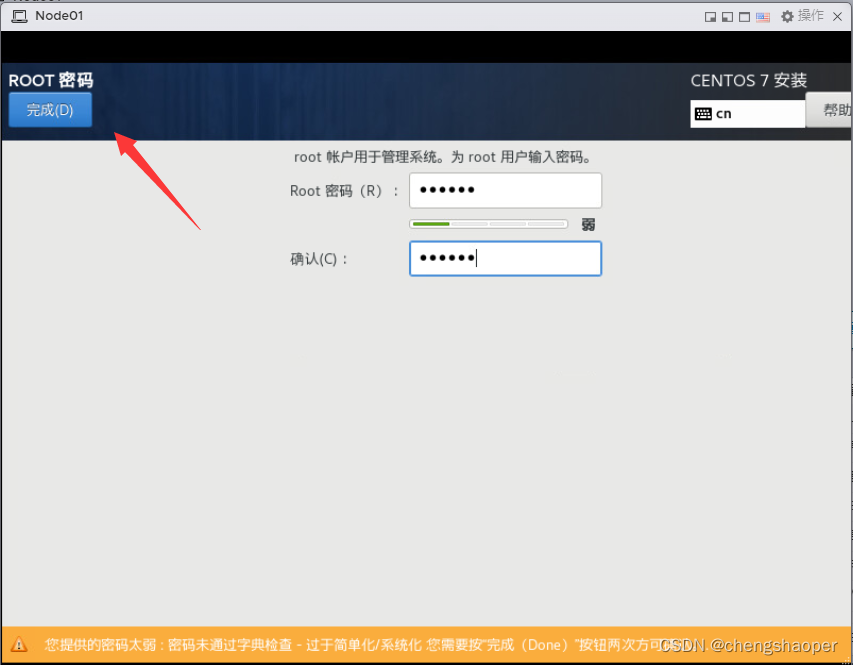Screen dimensions: 853x665
Task: Click the 完成(D) done button
Action: pos(50,110)
